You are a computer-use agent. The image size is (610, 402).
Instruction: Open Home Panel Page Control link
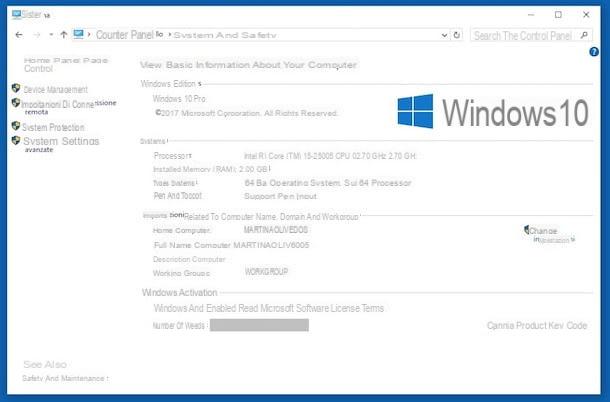[65, 65]
